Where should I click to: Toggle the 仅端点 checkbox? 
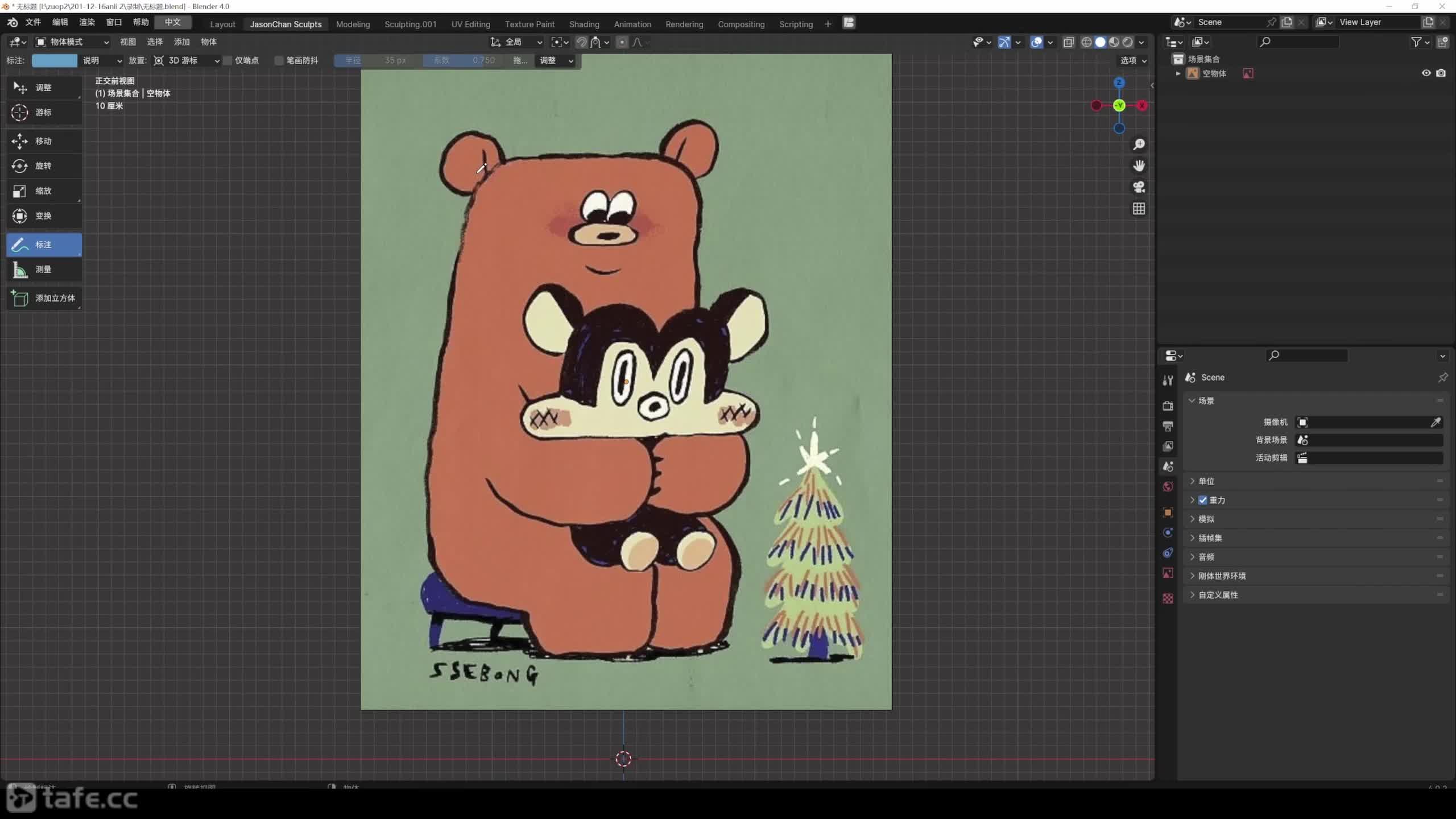tap(227, 60)
